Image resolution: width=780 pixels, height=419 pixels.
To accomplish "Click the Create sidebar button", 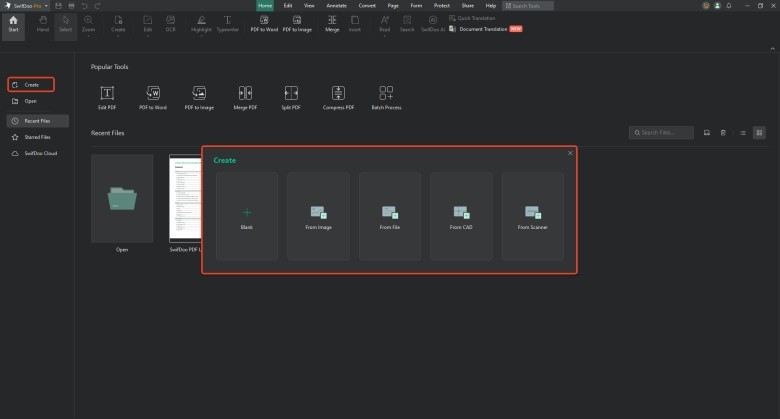I will pos(31,85).
